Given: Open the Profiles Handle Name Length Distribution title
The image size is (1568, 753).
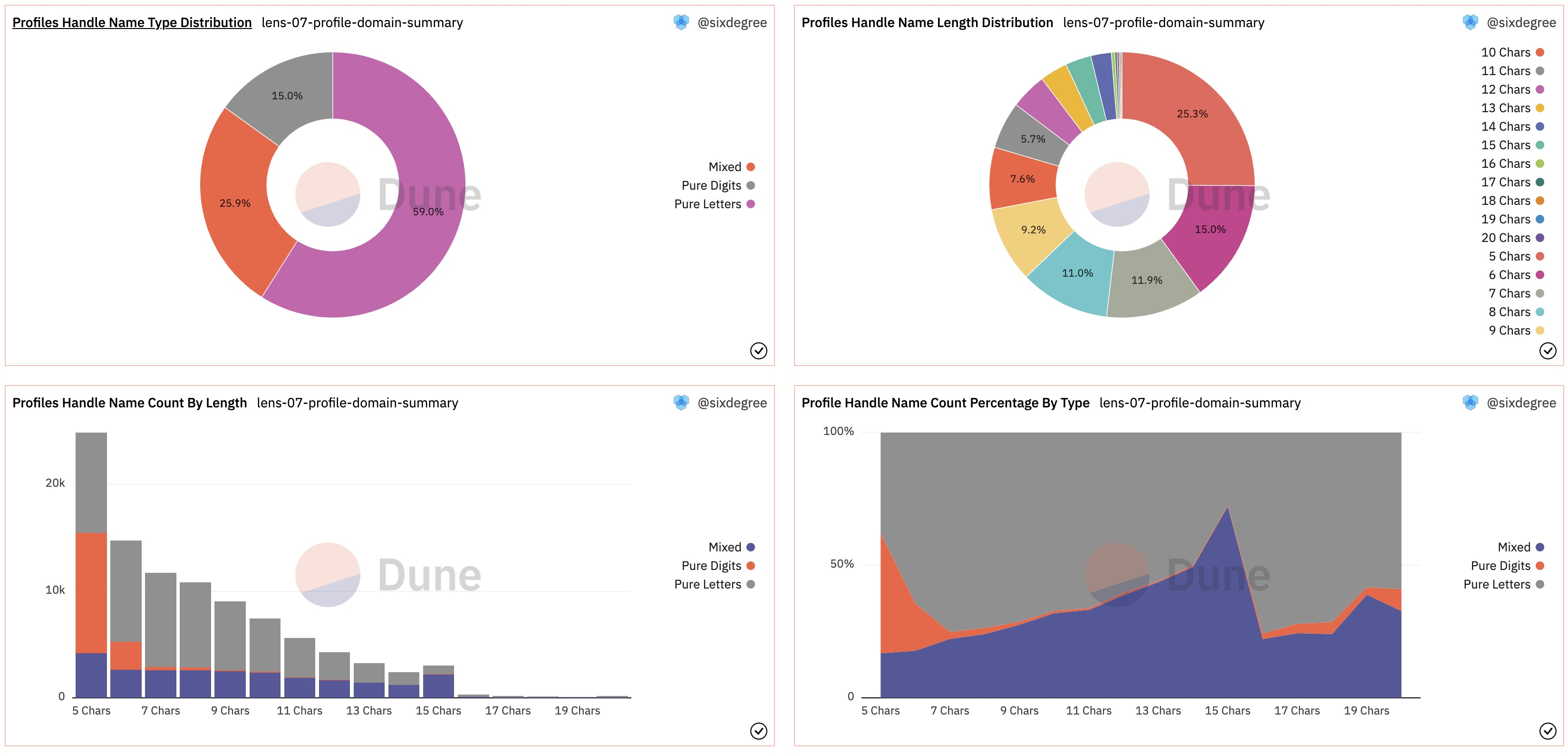Looking at the screenshot, I should coord(927,22).
